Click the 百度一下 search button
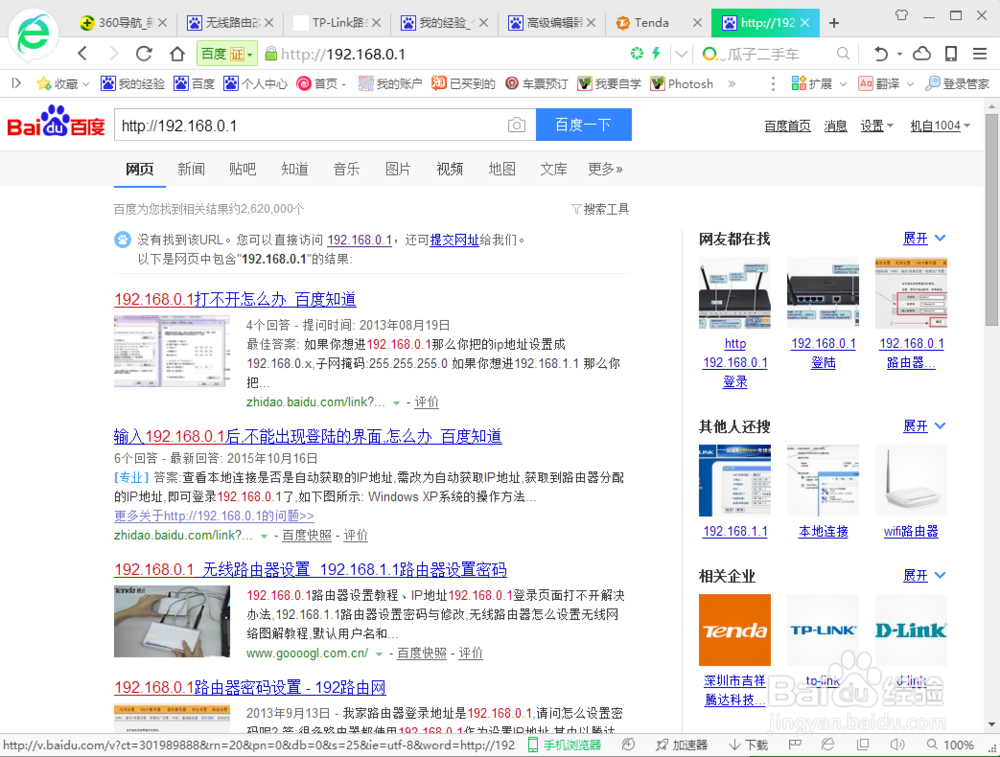Image resolution: width=1000 pixels, height=757 pixels. [x=583, y=124]
